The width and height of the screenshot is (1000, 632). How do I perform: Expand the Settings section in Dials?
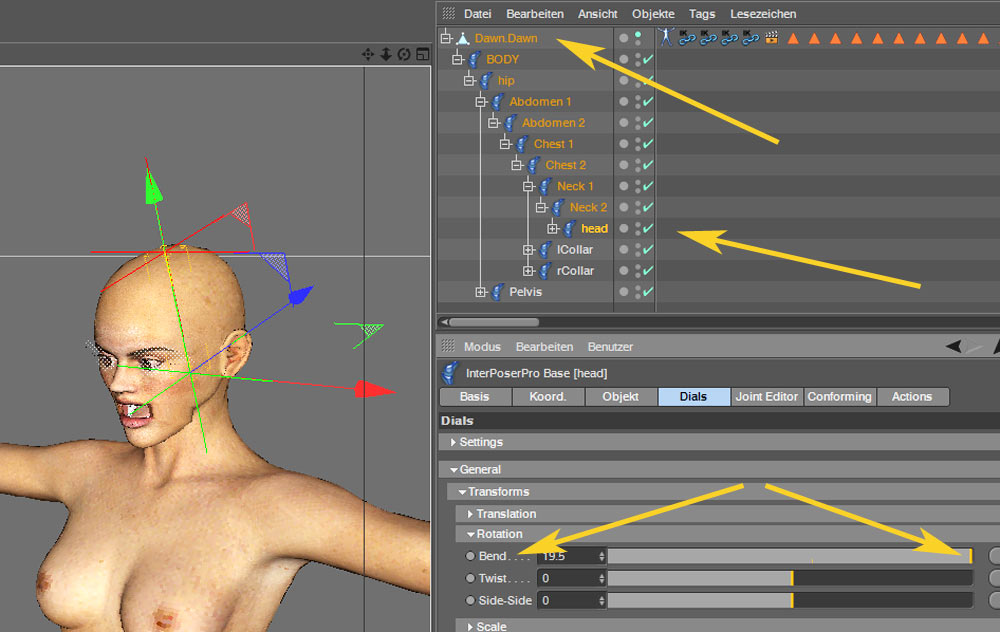point(453,442)
